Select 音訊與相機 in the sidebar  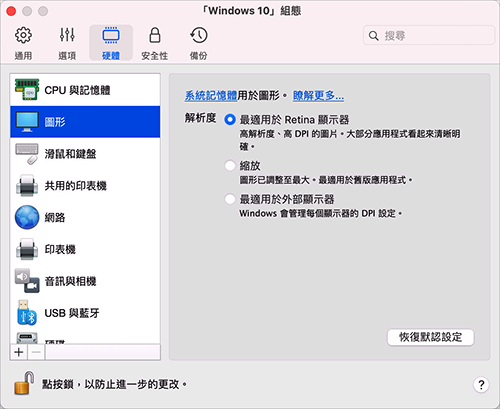(x=85, y=281)
